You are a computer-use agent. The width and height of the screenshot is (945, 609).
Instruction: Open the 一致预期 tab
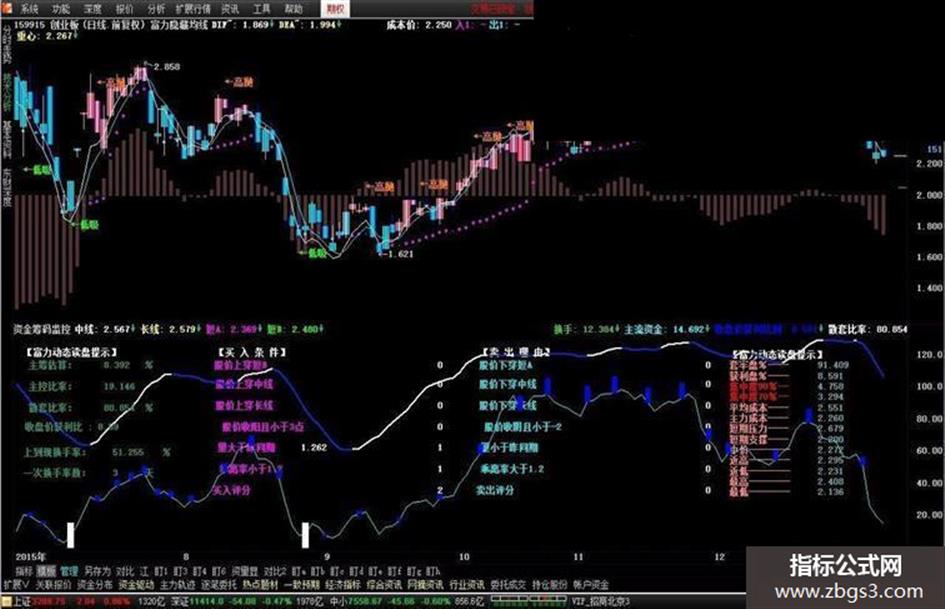coord(302,584)
